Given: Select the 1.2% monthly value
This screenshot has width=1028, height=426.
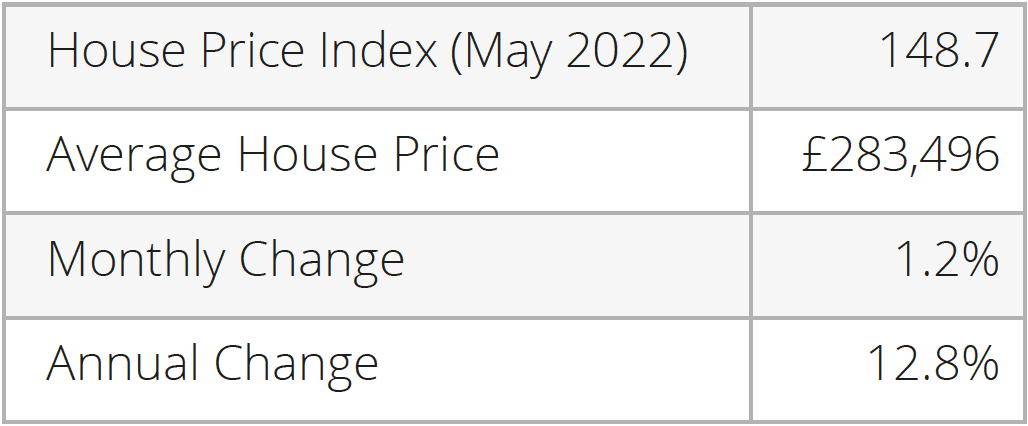Looking at the screenshot, I should click(x=947, y=259).
